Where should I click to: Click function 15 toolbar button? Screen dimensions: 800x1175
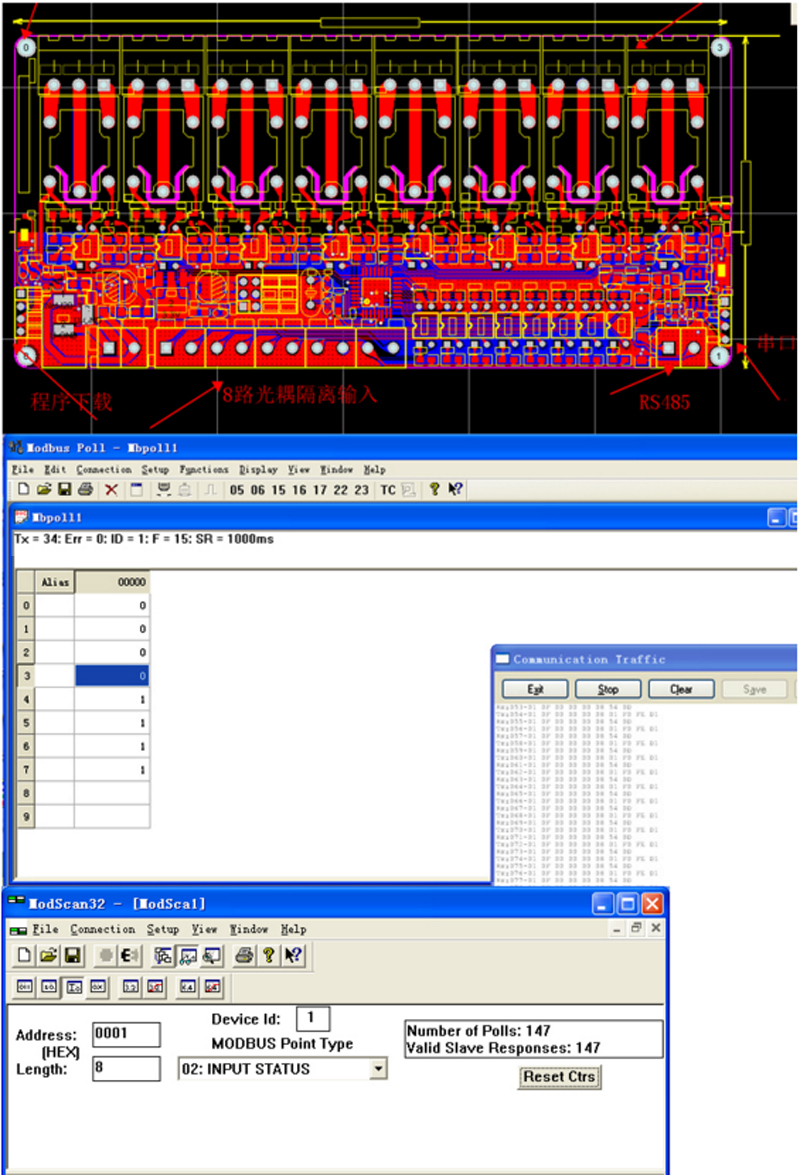pos(278,490)
